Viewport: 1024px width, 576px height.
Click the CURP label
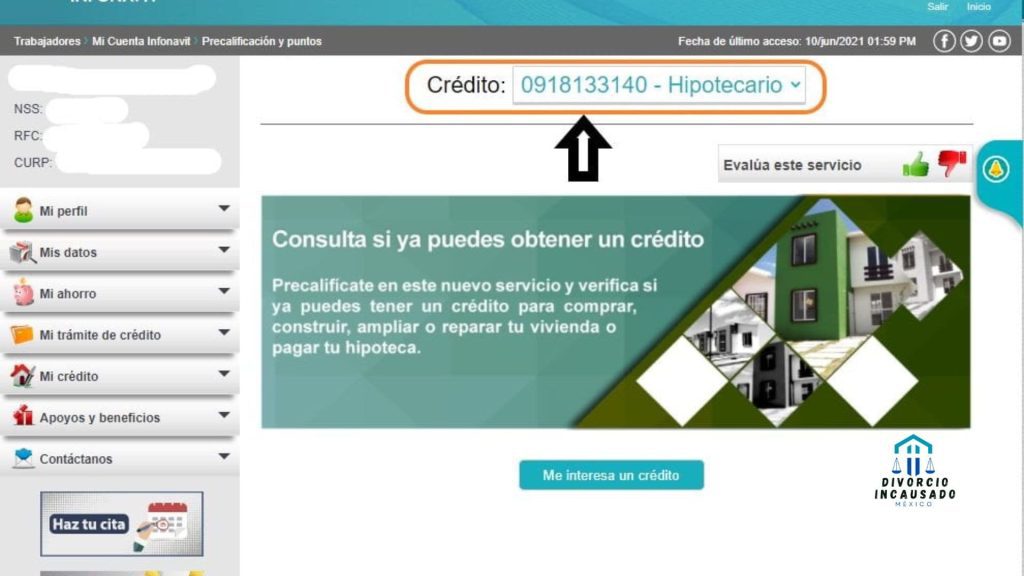[33, 163]
